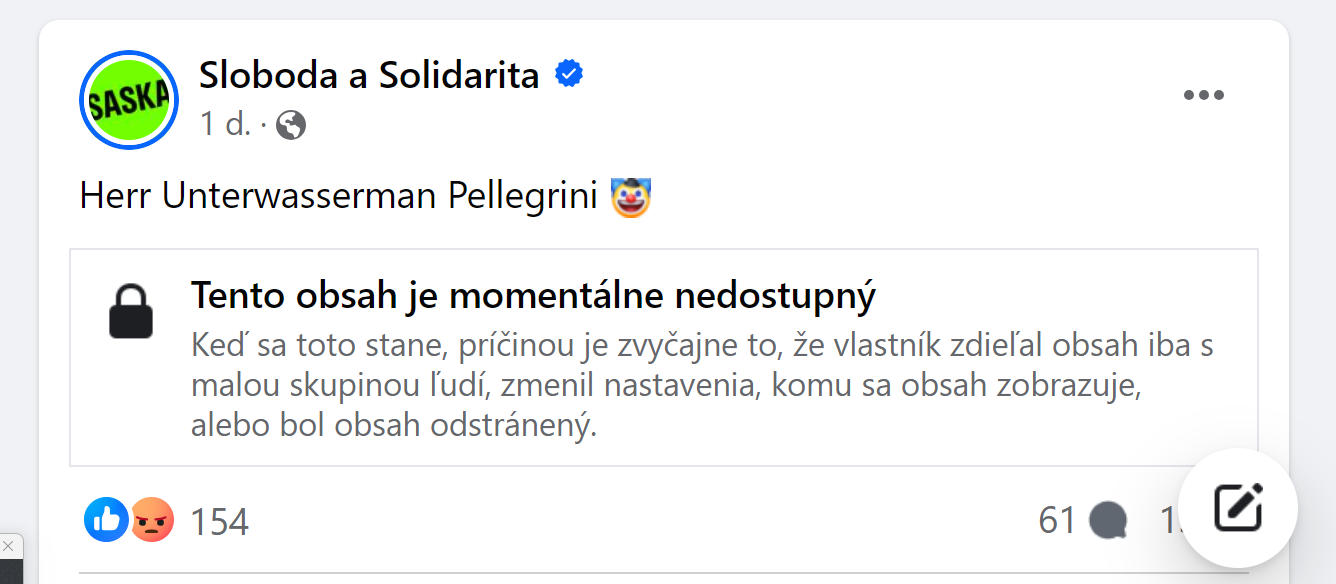The width and height of the screenshot is (1336, 584).
Task: Open the SASKA profile picture
Action: pyautogui.click(x=128, y=100)
